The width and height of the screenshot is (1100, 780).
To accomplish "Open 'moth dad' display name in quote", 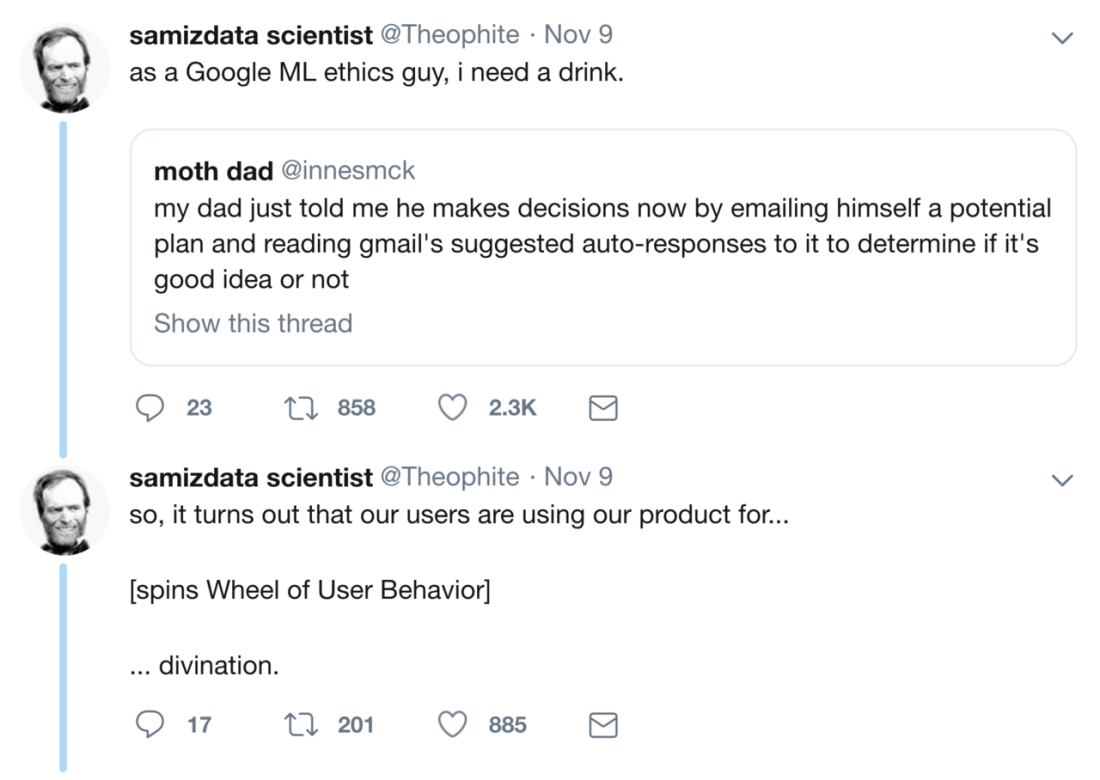I will pyautogui.click(x=213, y=171).
